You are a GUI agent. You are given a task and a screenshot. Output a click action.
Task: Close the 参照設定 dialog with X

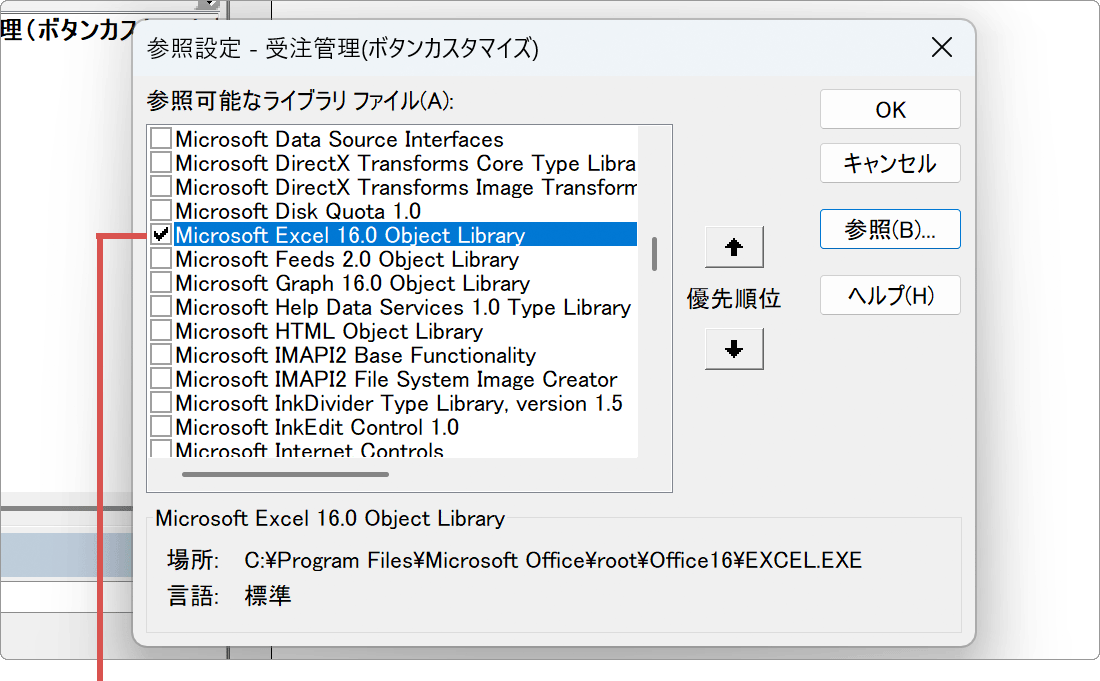tap(941, 47)
